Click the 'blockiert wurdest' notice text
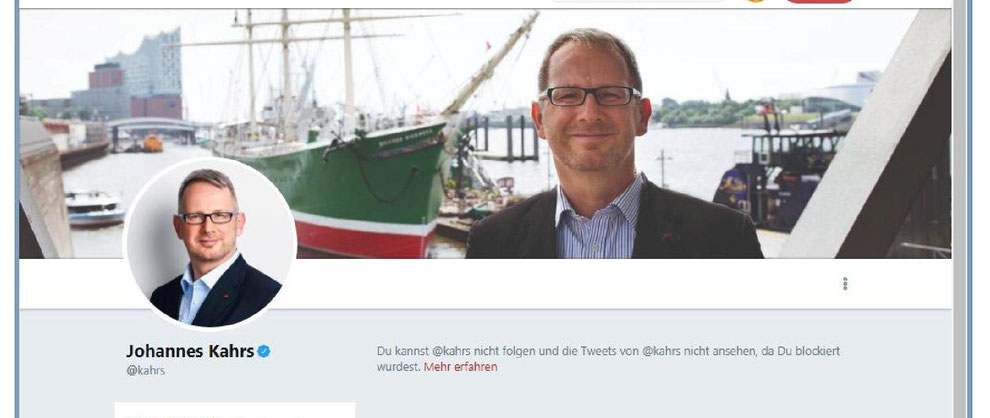This screenshot has height=418, width=990. click(609, 359)
